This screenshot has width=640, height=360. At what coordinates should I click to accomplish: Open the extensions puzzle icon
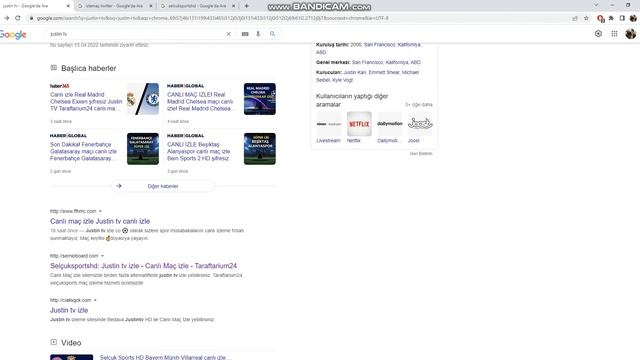(611, 18)
